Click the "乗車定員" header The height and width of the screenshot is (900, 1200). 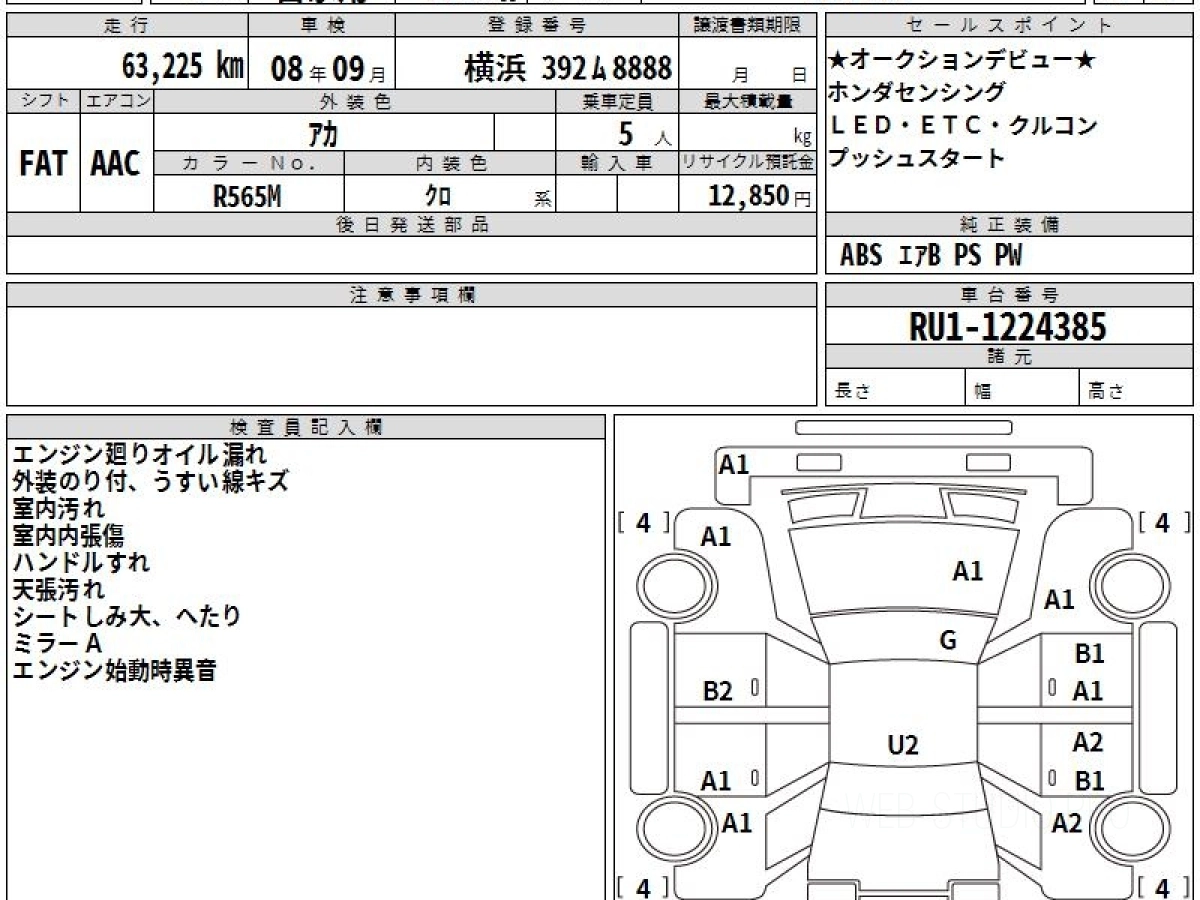click(x=617, y=101)
